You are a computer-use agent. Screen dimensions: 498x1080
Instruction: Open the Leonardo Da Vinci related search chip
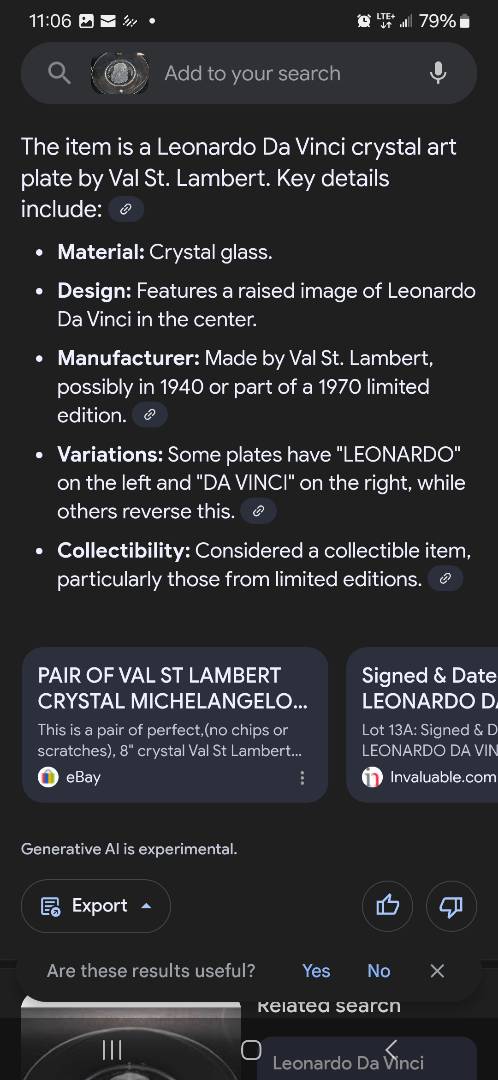pos(367,1061)
